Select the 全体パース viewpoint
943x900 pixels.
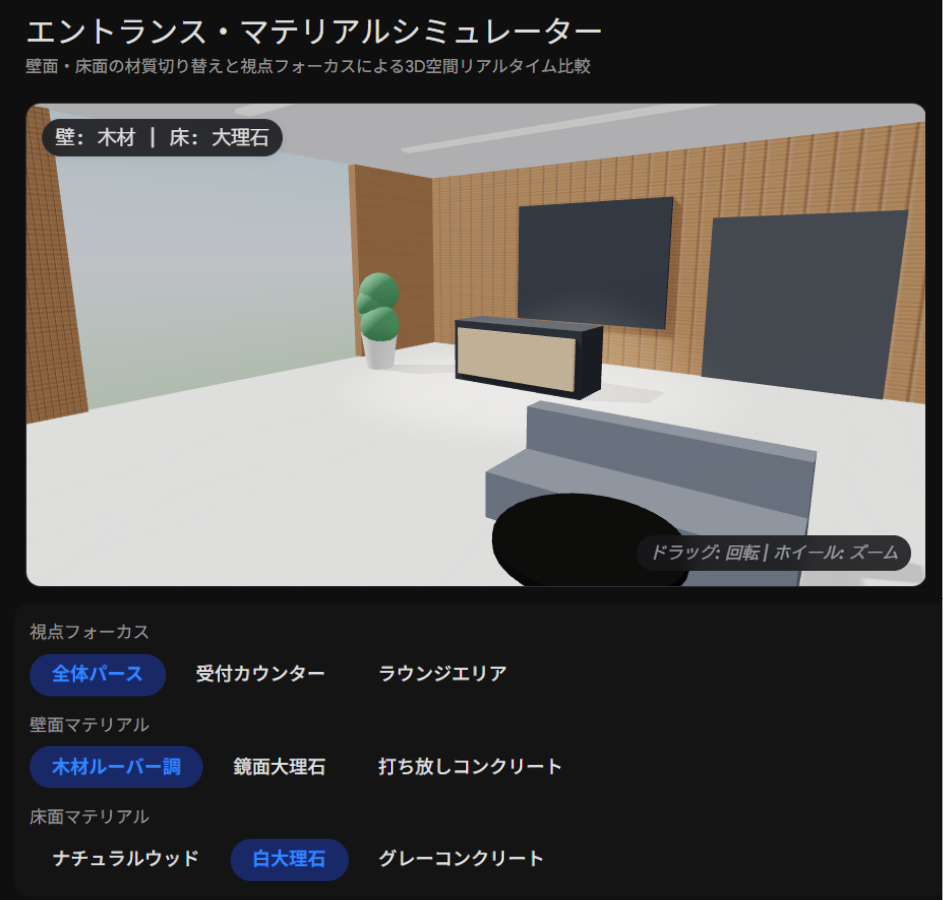click(x=97, y=674)
